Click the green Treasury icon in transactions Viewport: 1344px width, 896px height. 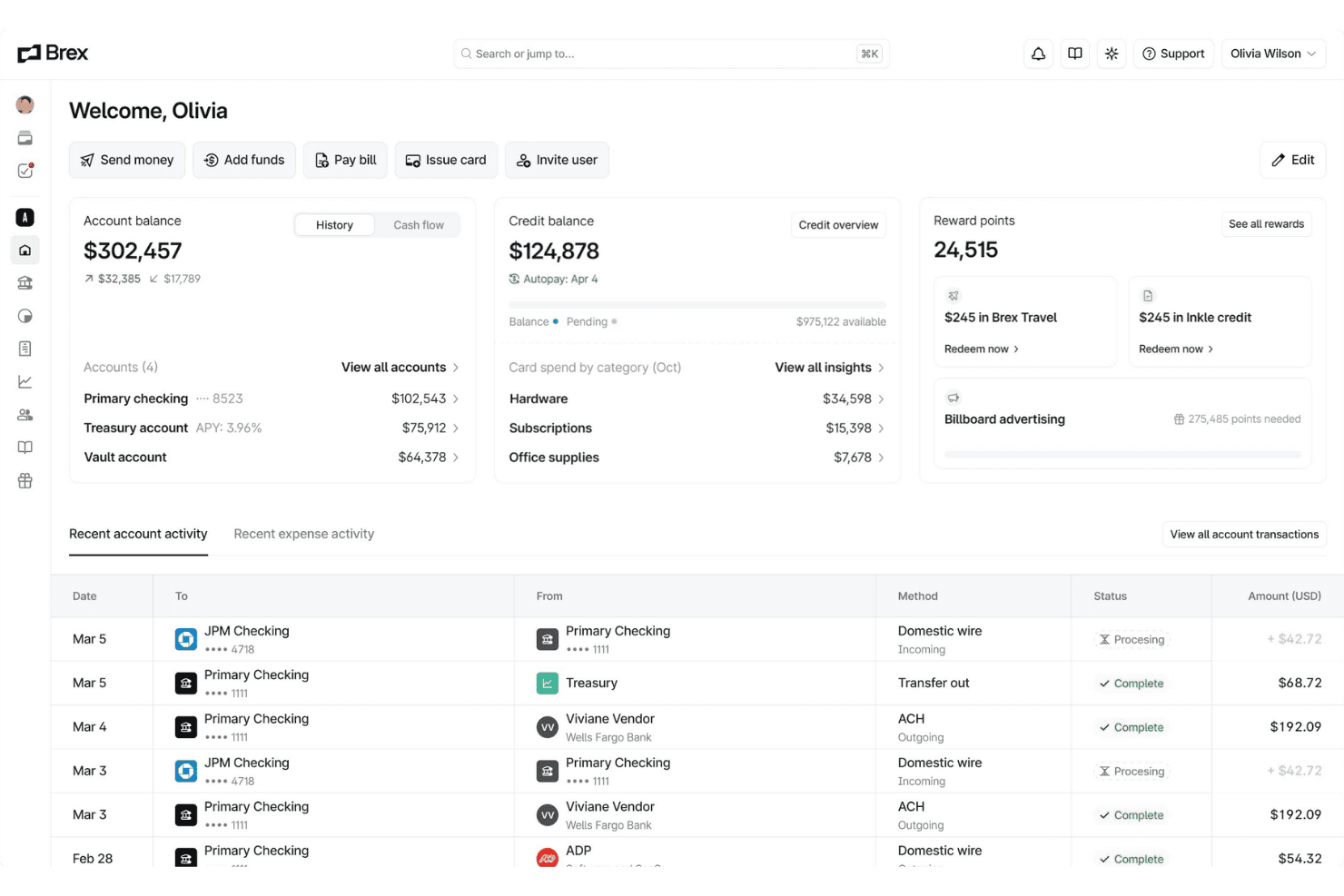[548, 683]
